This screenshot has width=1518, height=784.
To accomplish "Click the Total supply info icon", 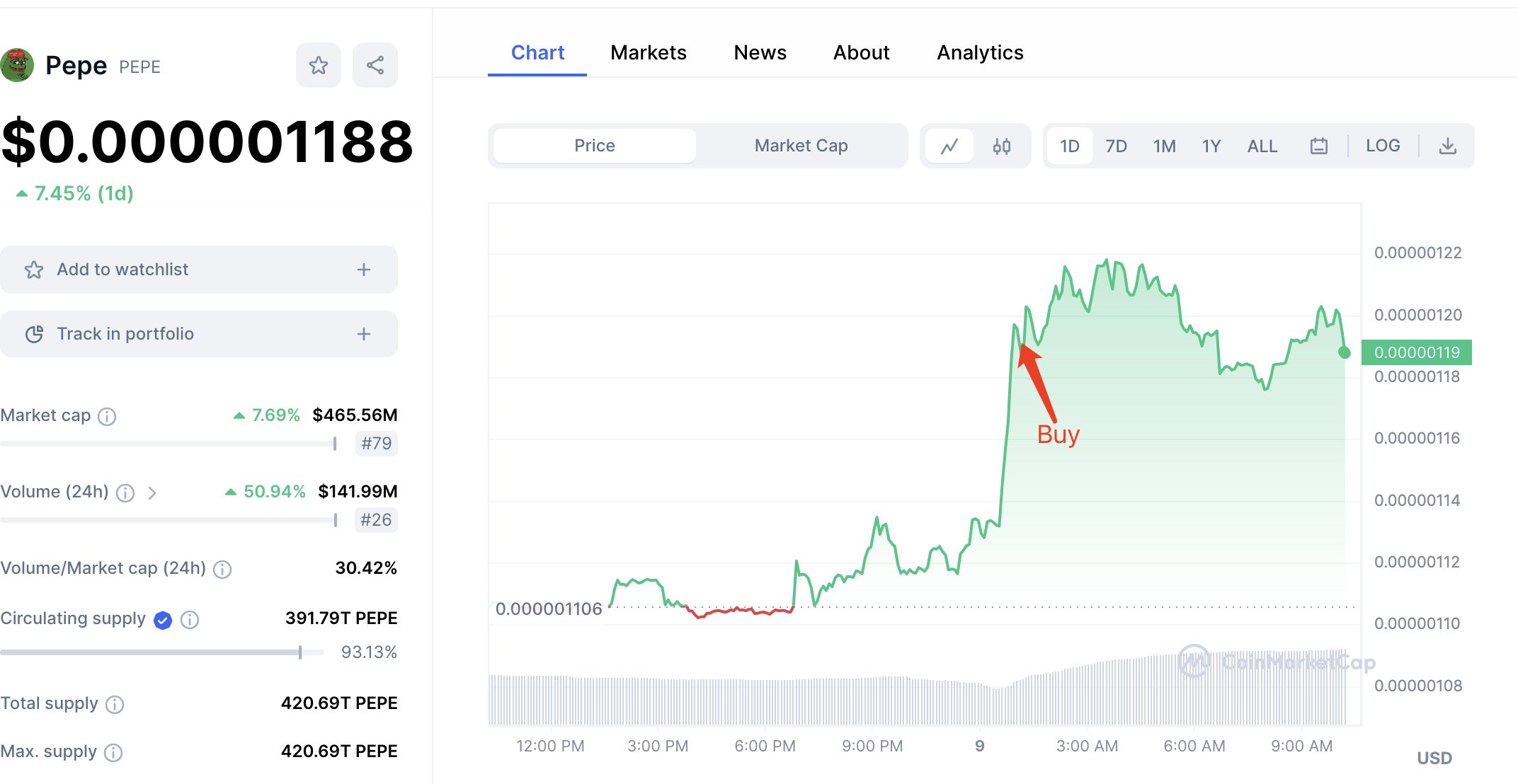I will pyautogui.click(x=115, y=704).
